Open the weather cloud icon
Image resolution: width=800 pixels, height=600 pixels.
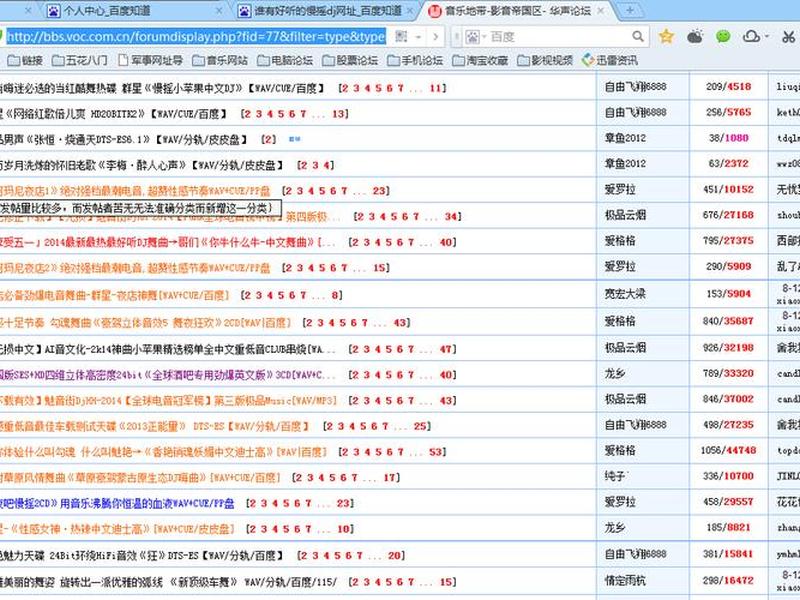695,37
